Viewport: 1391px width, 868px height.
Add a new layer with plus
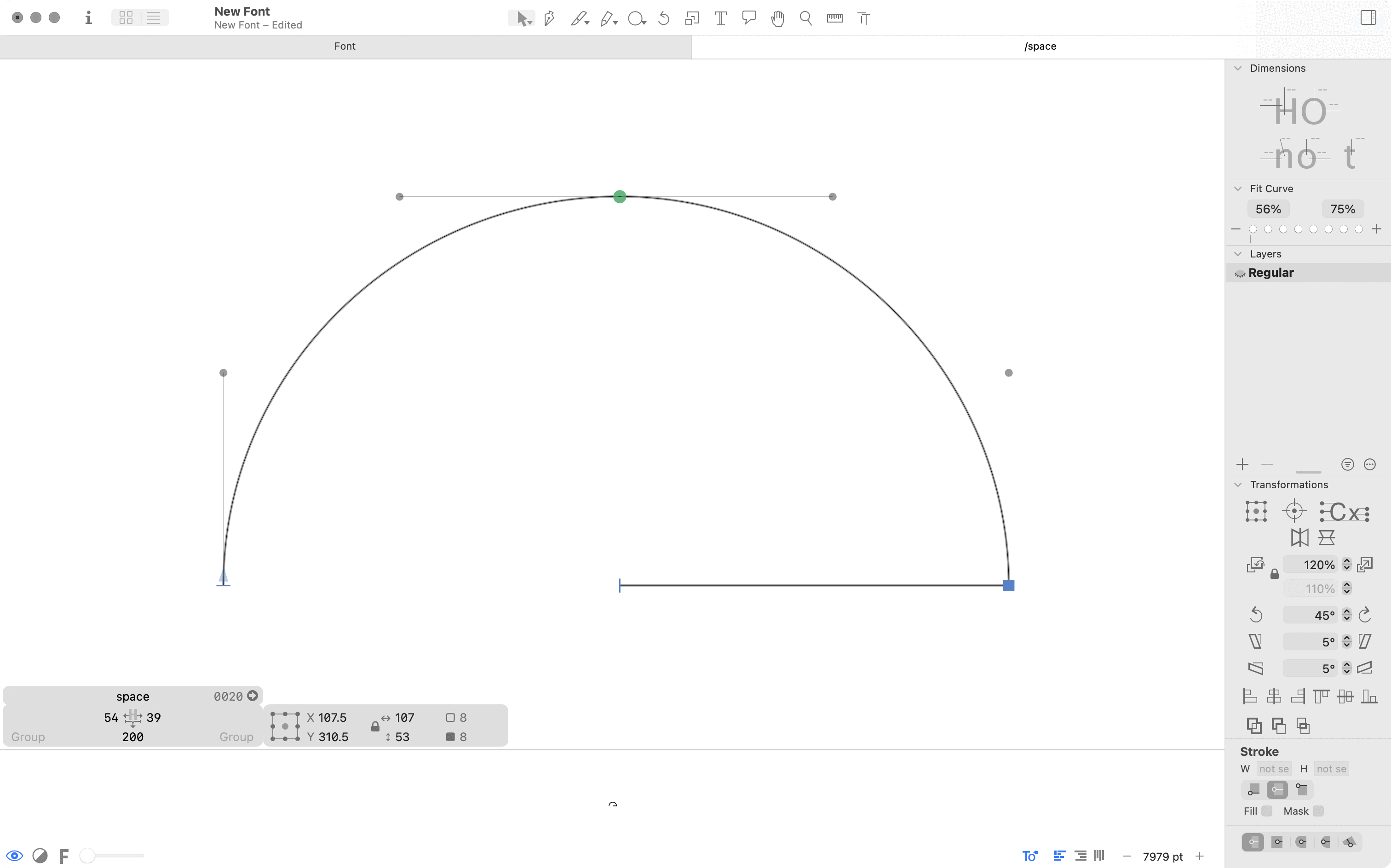click(x=1242, y=464)
